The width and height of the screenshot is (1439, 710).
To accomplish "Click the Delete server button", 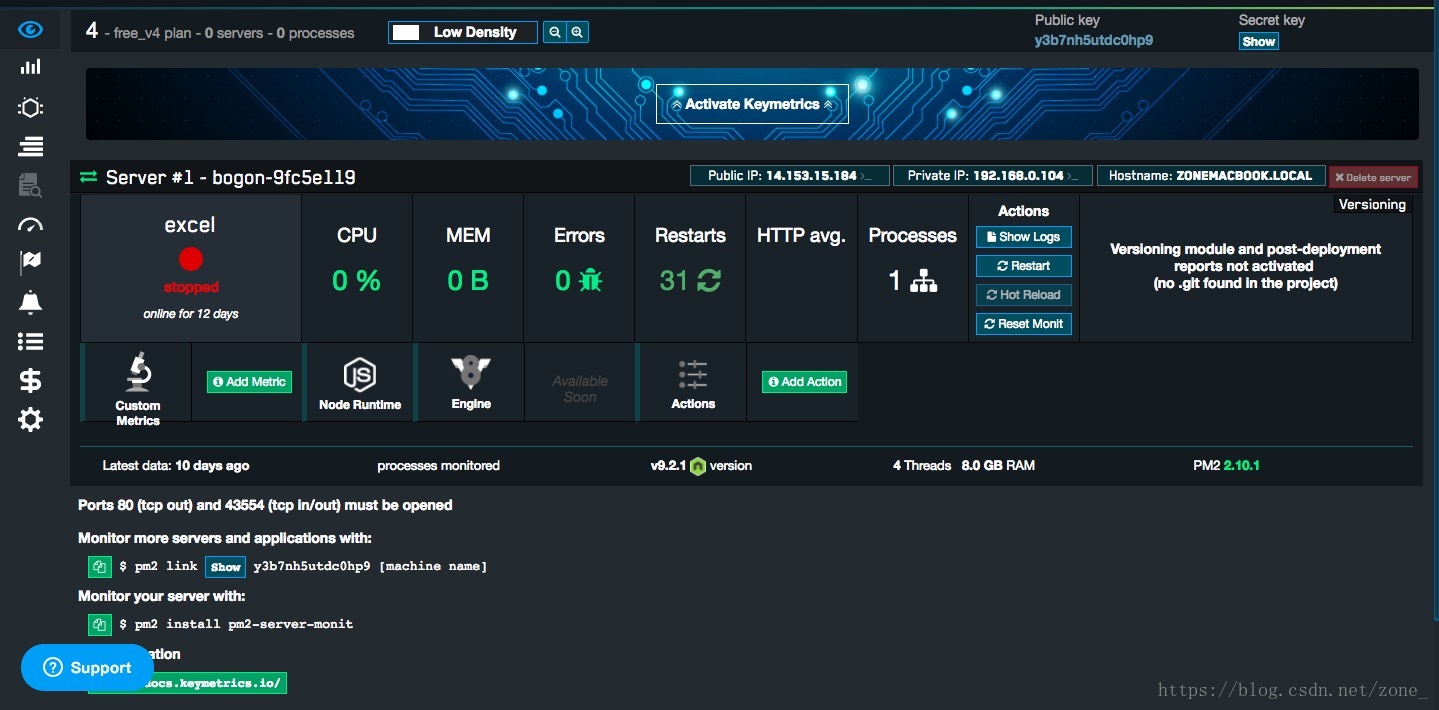I will click(x=1373, y=177).
